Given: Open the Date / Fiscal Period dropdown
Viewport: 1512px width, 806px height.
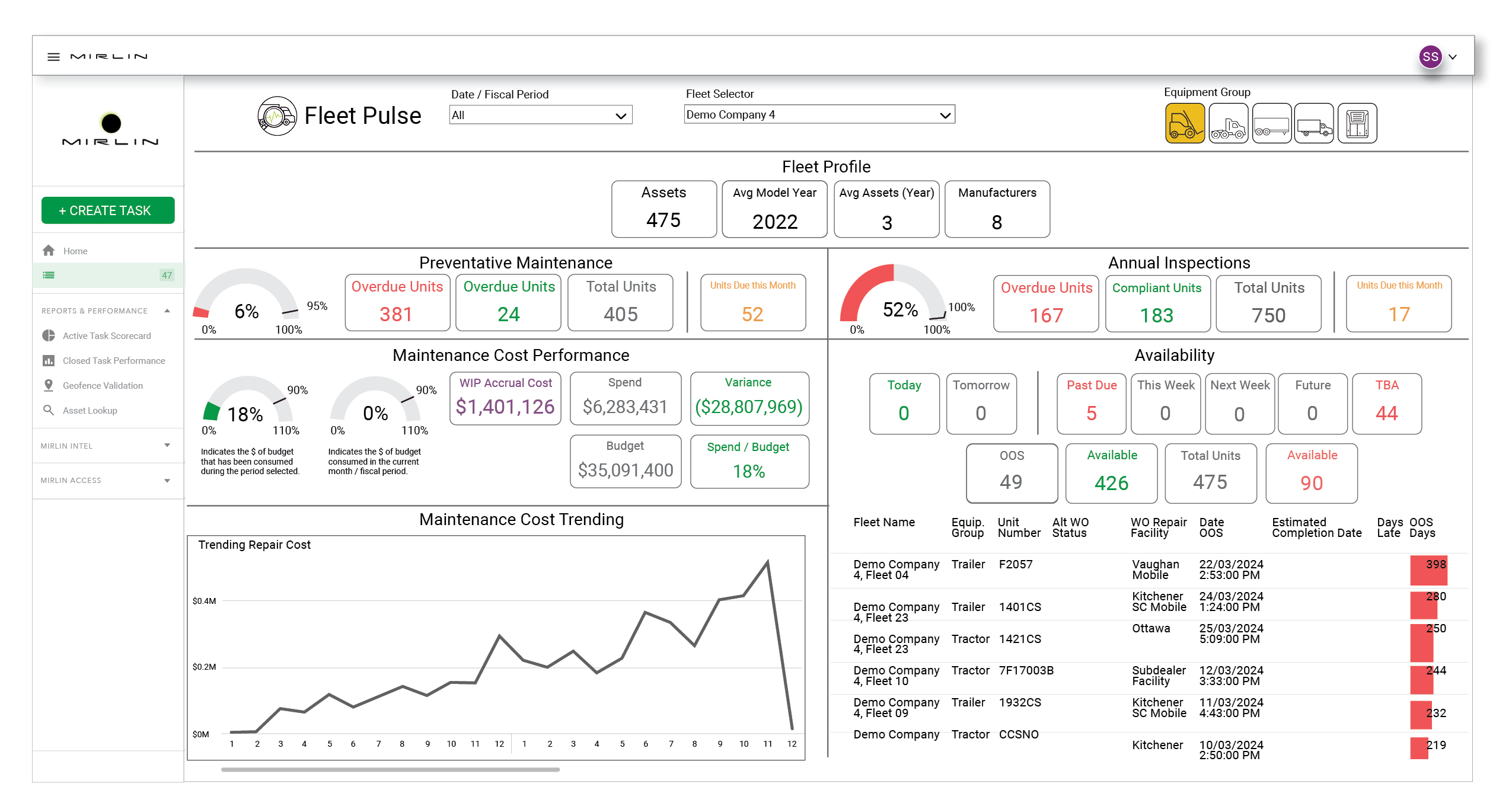Looking at the screenshot, I should [x=540, y=115].
